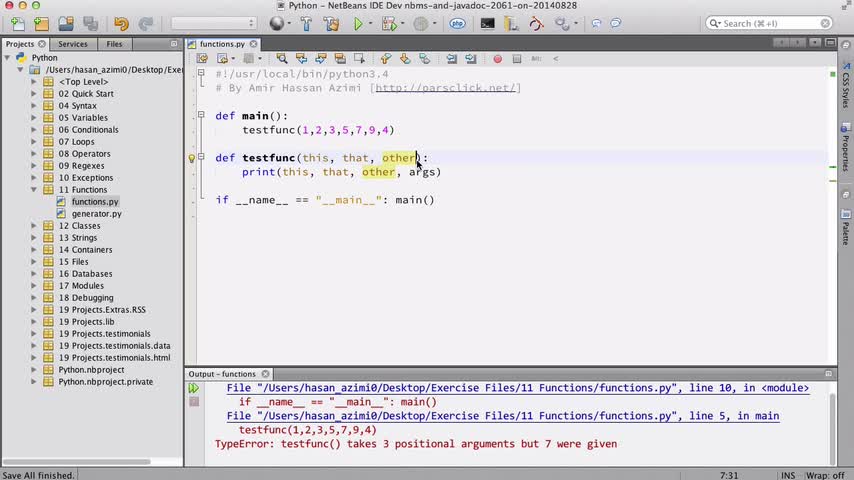
Task: Run the project with green play icon
Action: (x=358, y=23)
